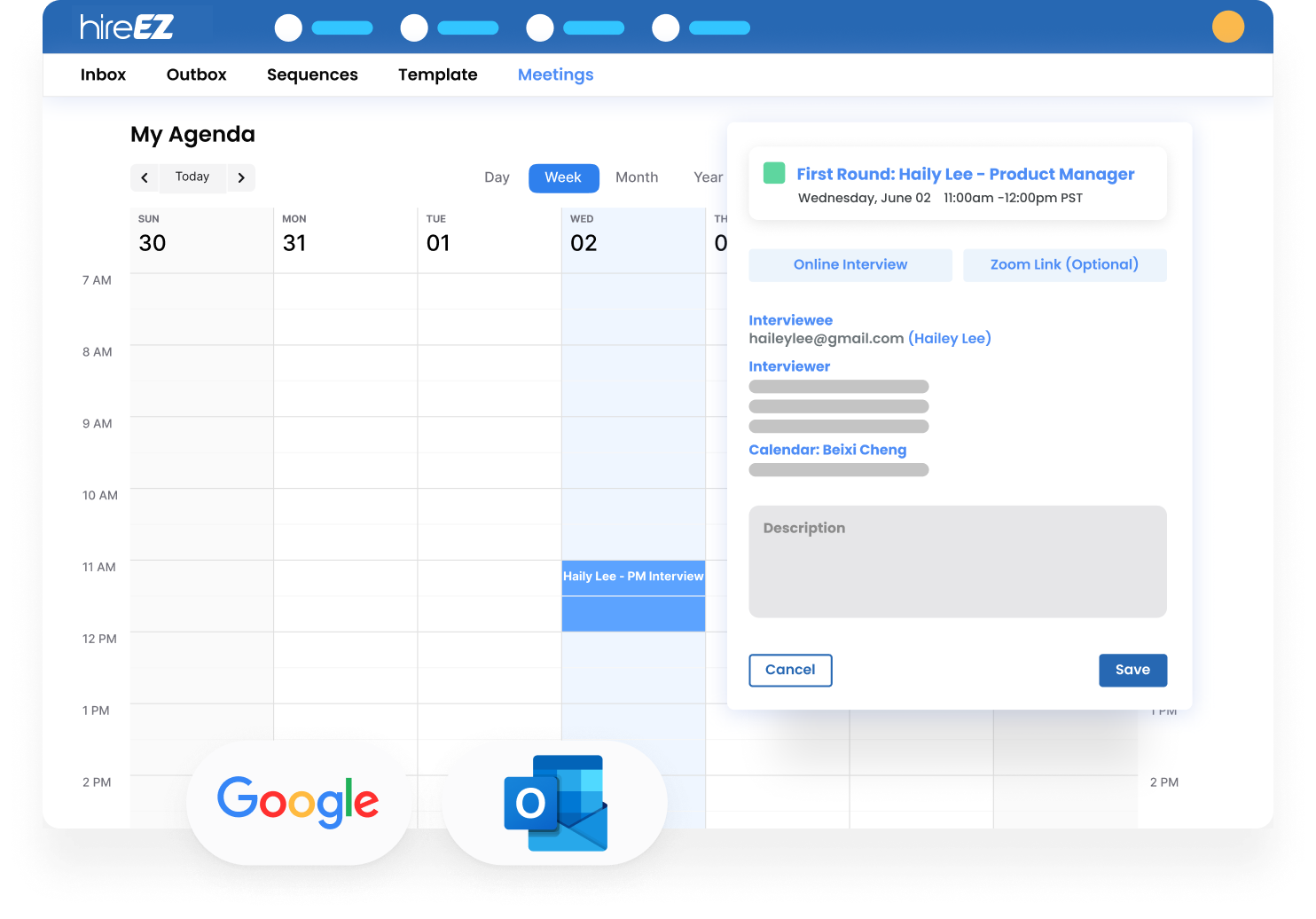Viewport: 1316px width, 919px height.
Task: Open the Inbox tab
Action: (x=103, y=75)
